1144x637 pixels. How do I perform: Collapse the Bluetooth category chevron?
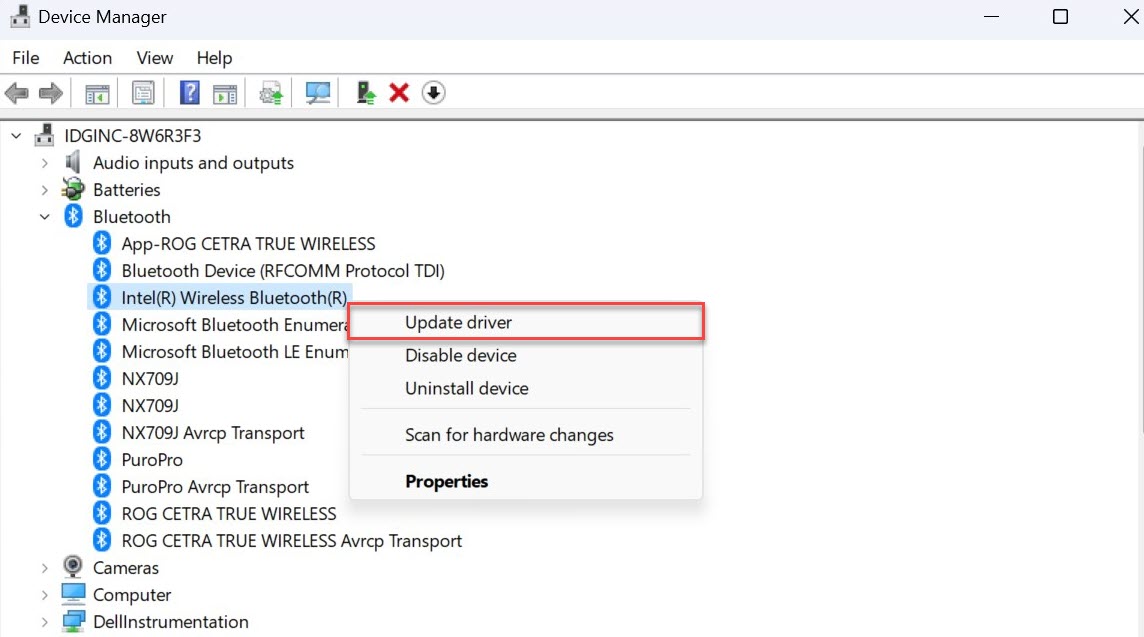[45, 217]
